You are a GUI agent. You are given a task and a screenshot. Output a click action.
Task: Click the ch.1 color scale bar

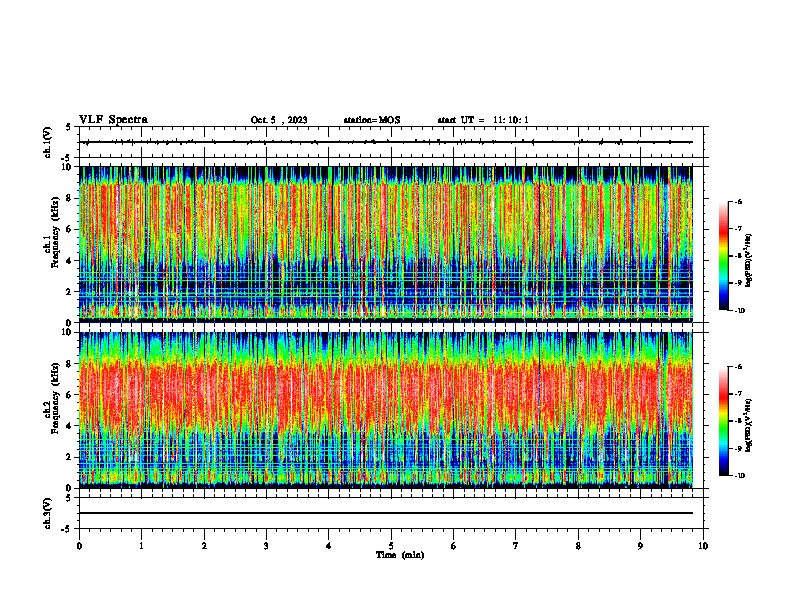click(x=723, y=256)
